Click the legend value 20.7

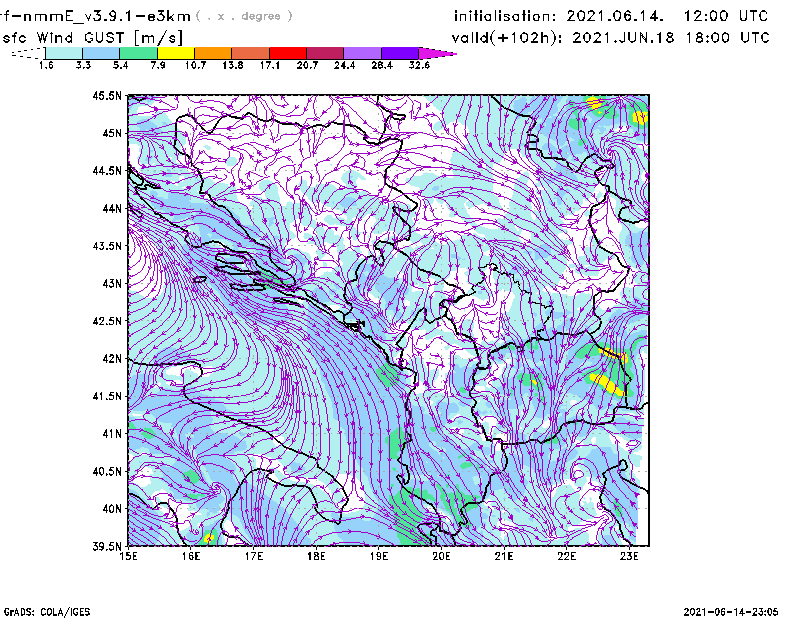point(307,65)
